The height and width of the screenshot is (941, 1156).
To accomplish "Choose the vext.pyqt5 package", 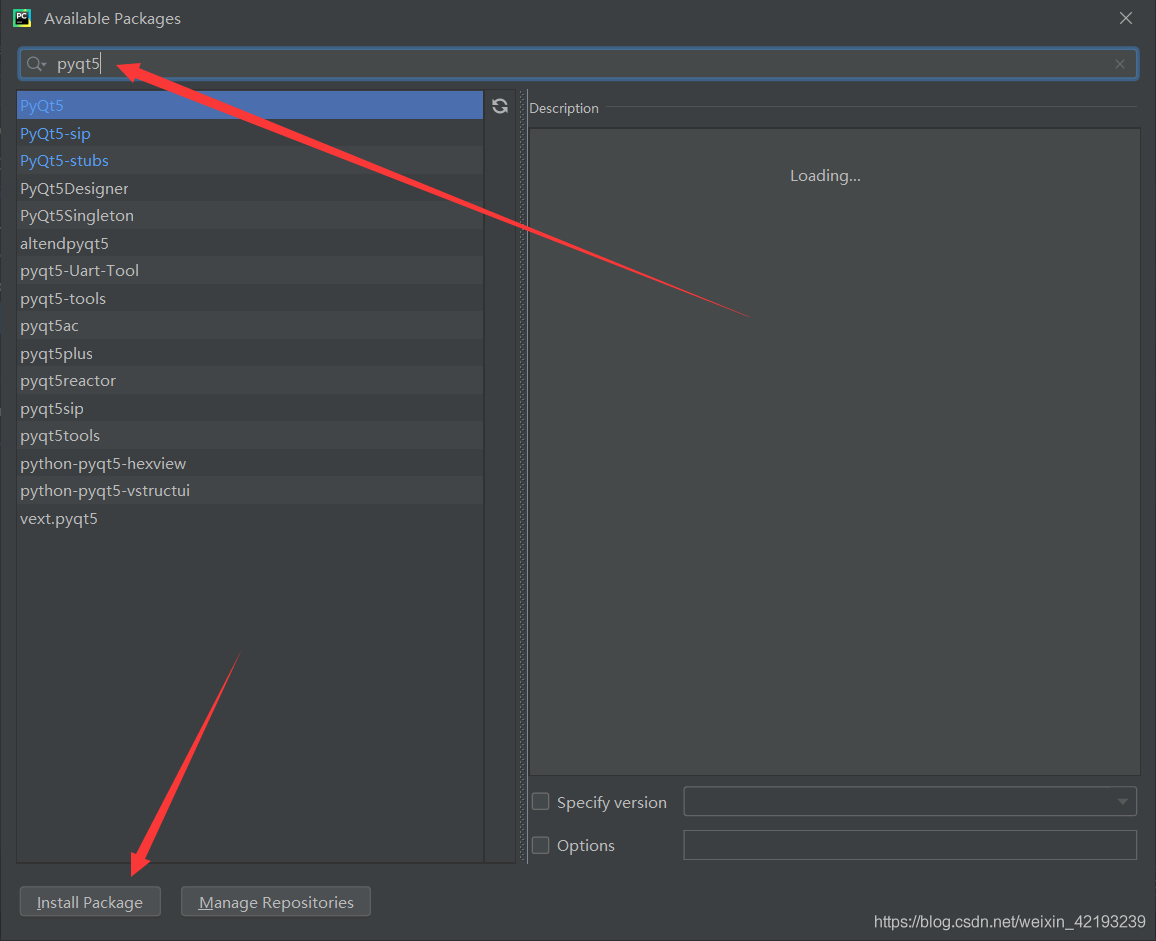I will (x=250, y=518).
